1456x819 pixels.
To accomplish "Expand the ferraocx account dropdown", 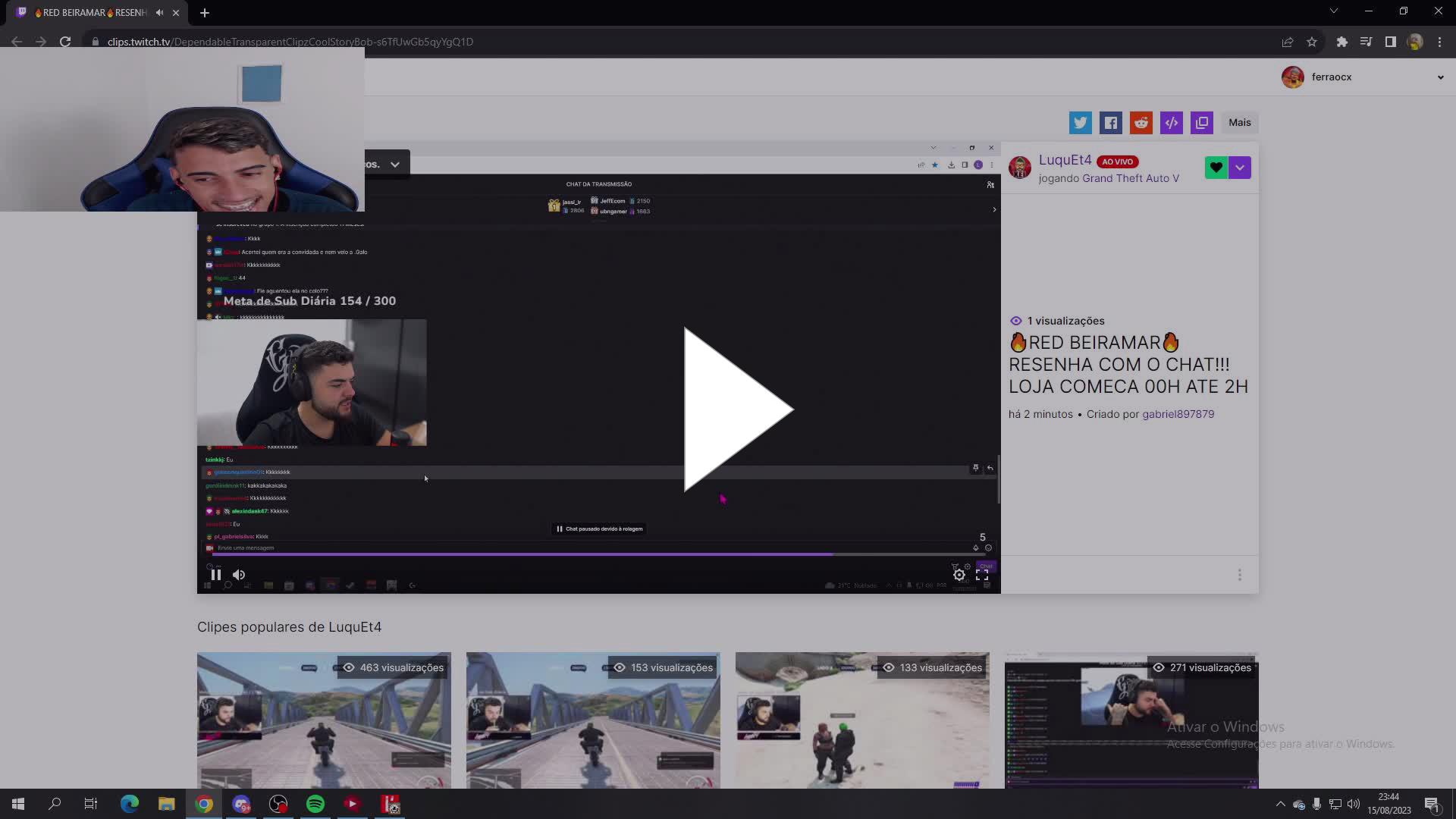I will [x=1440, y=77].
